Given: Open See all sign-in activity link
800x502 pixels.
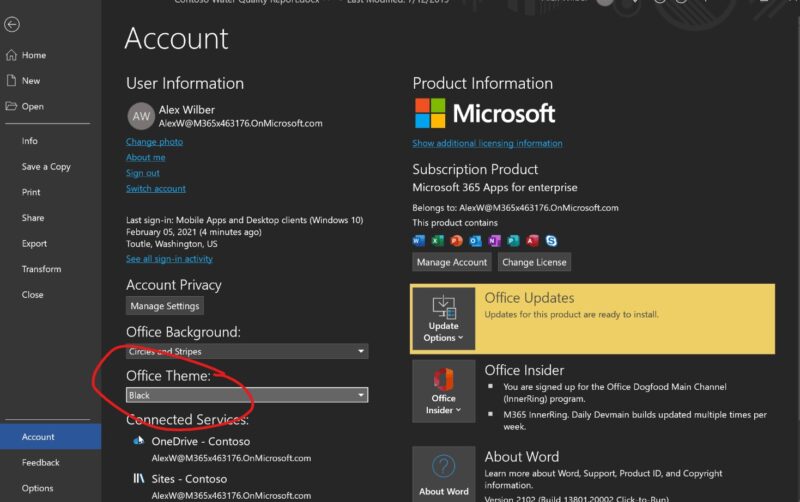Looking at the screenshot, I should click(x=169, y=259).
